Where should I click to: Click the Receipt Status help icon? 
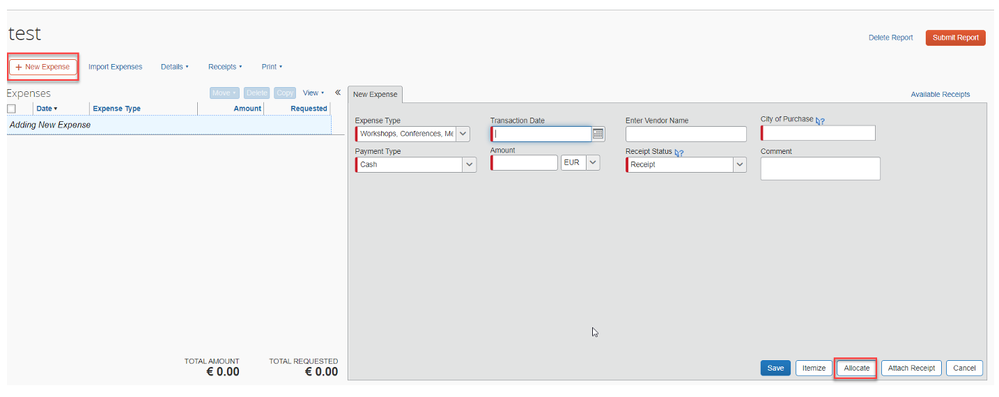coord(679,152)
